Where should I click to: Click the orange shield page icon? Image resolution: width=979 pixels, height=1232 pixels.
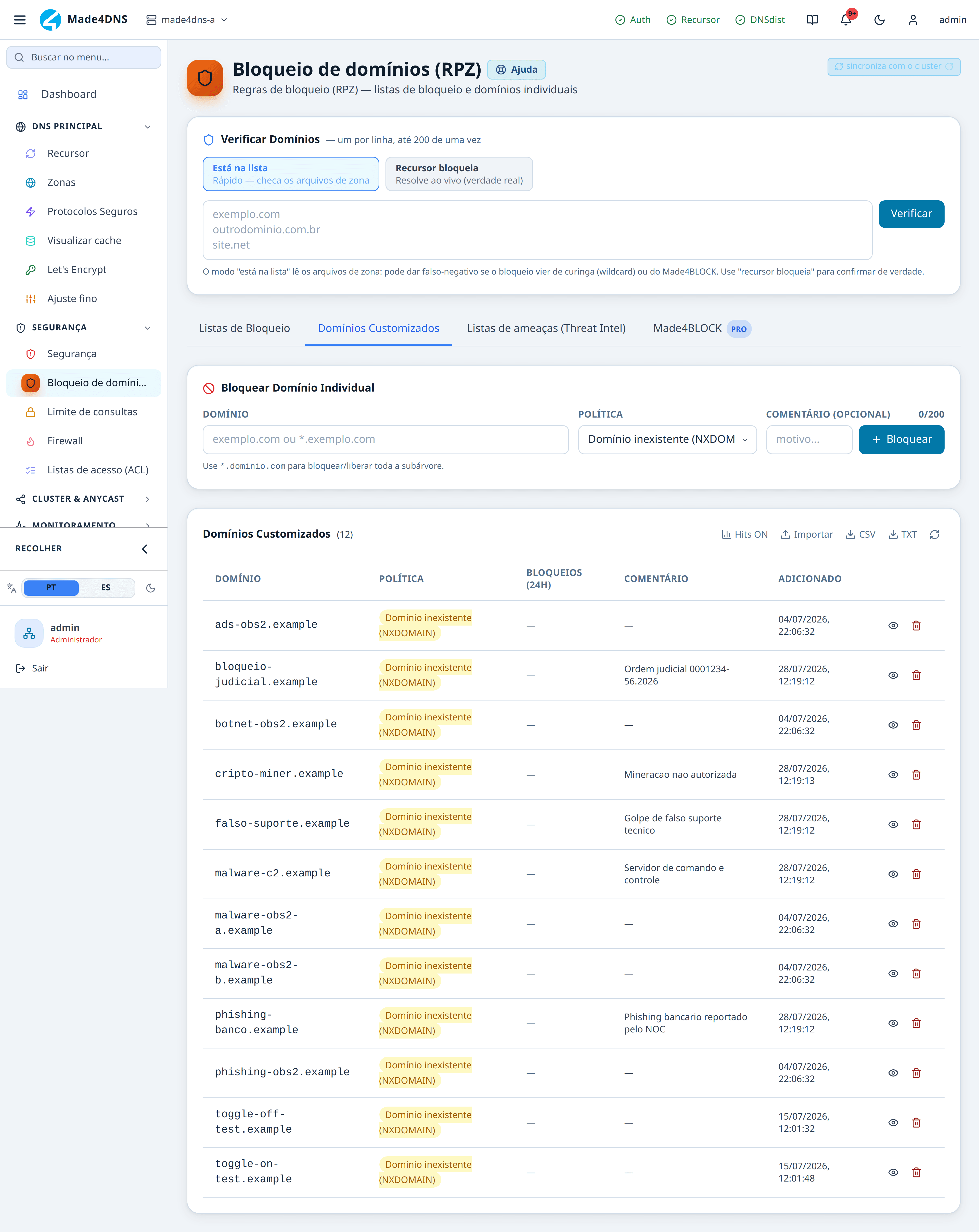[x=205, y=78]
